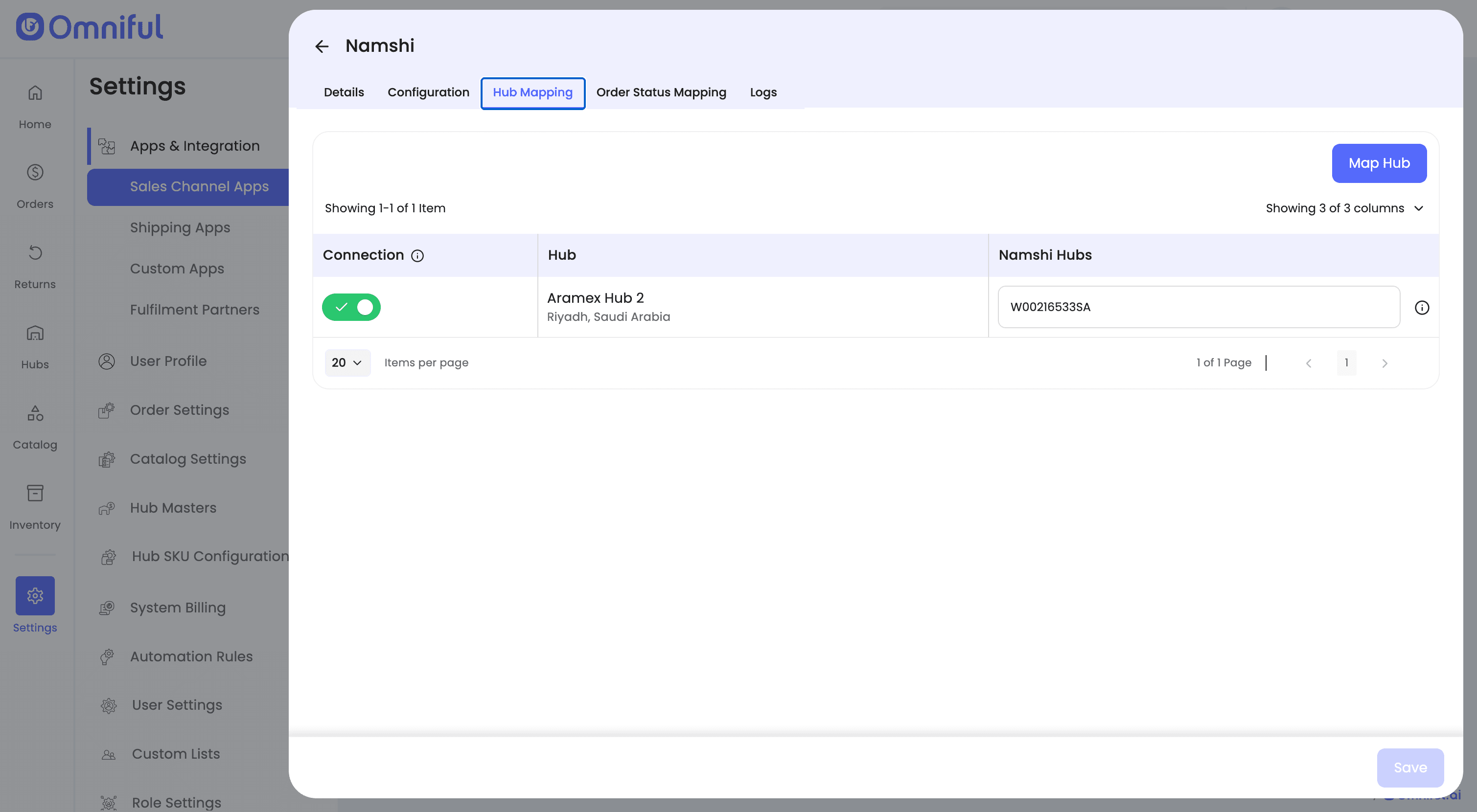Open User Profile settings
Viewport: 1477px width, 812px height.
pyautogui.click(x=168, y=361)
